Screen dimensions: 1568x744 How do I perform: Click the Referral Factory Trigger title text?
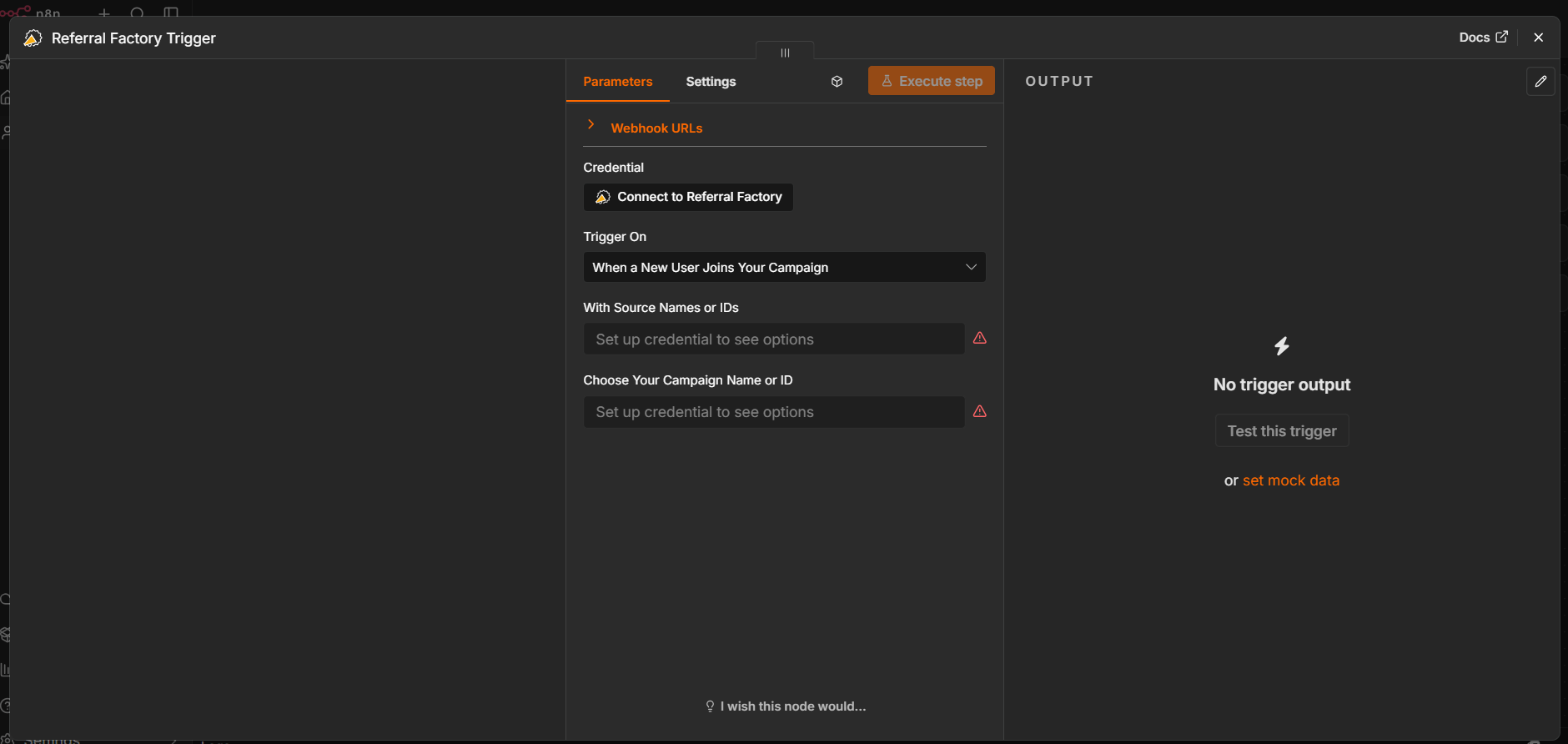point(133,38)
